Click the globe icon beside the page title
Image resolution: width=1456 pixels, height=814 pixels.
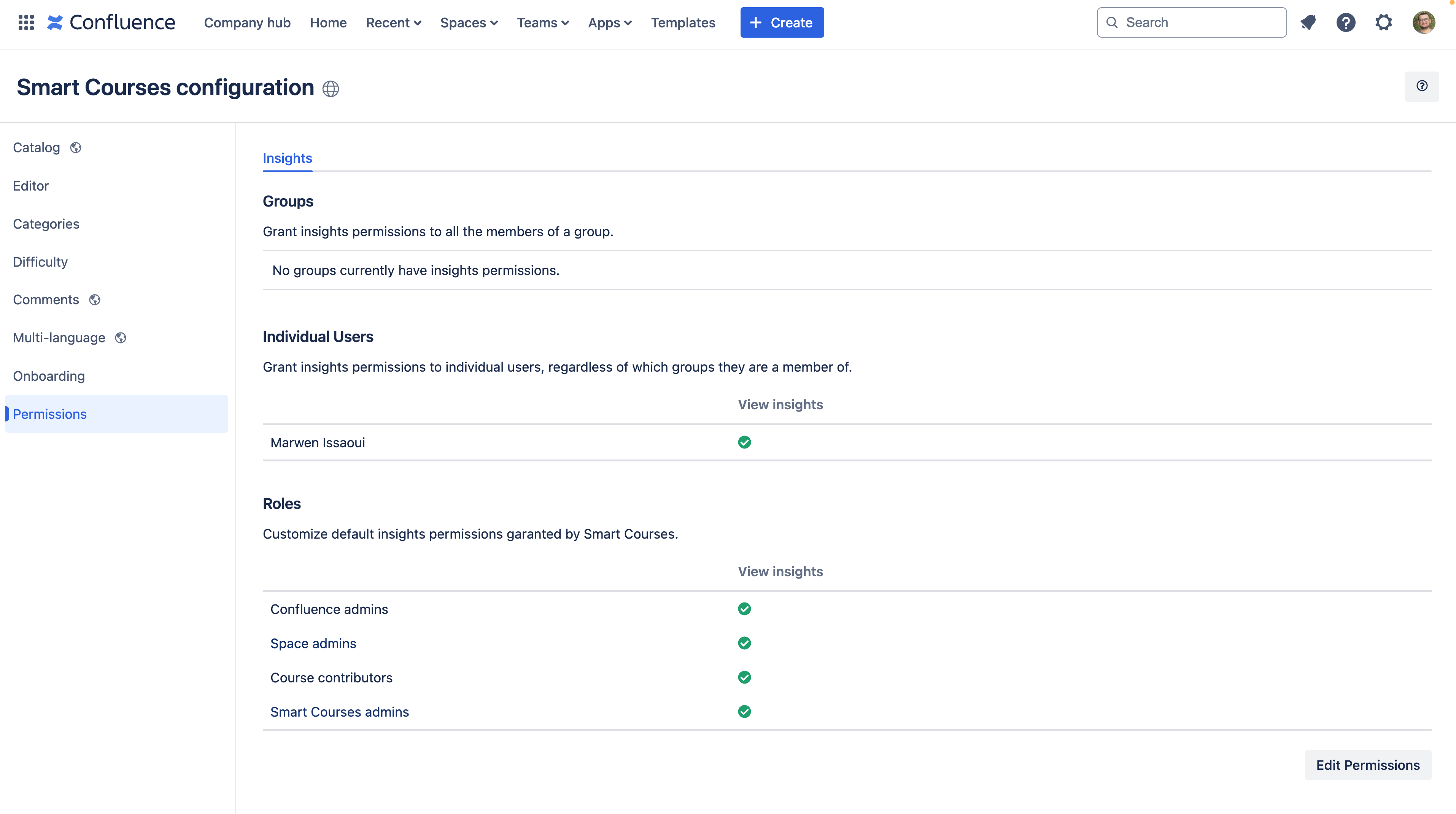click(331, 89)
